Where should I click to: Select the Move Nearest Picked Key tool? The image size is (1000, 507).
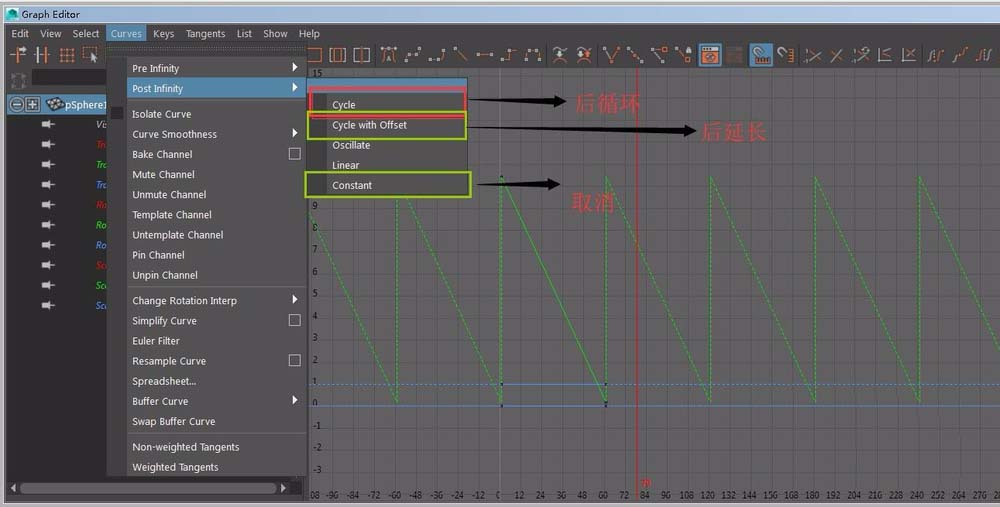pos(18,55)
